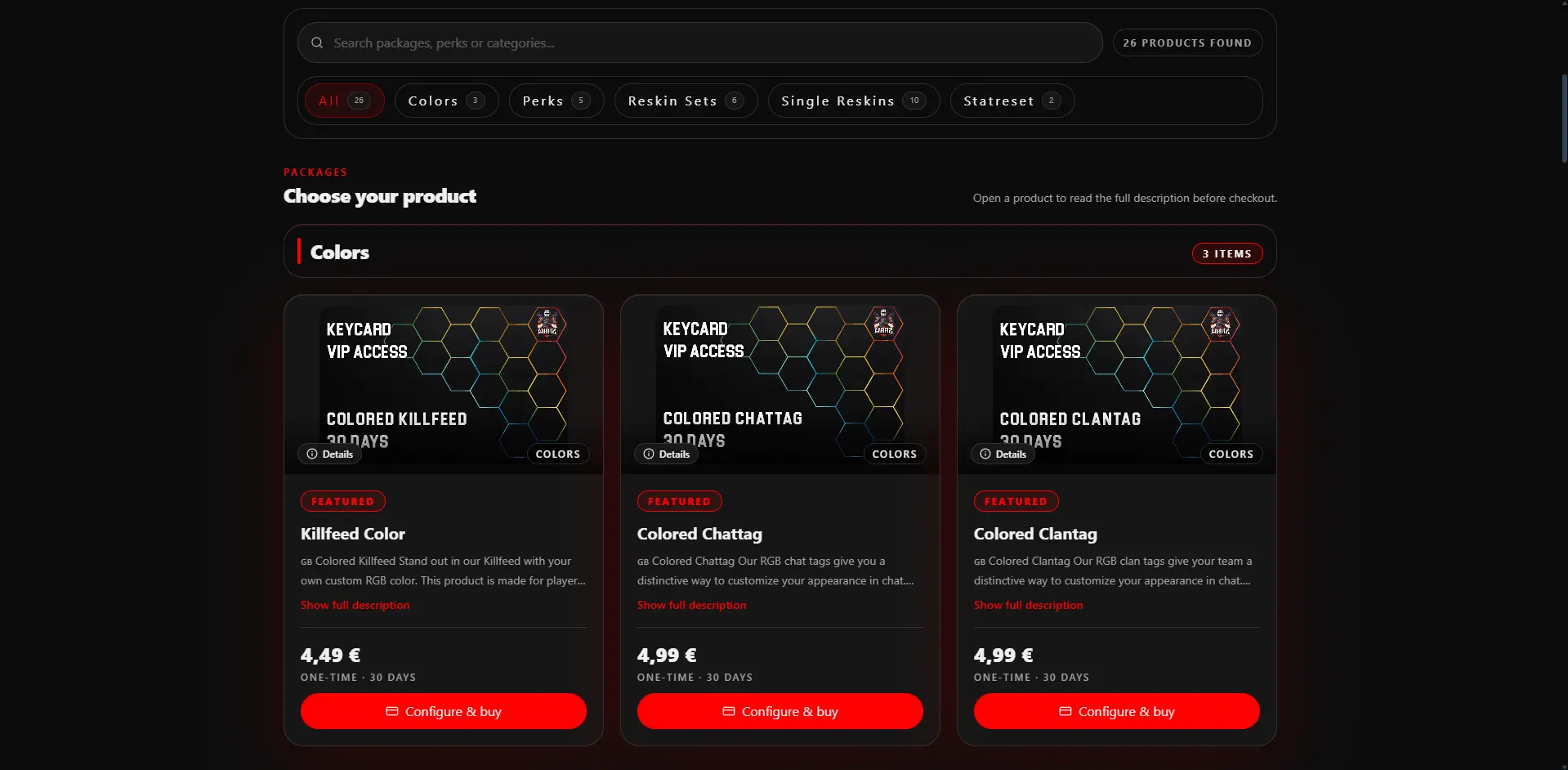
Task: Click card icon on Chattag Configure & buy
Action: coord(729,711)
